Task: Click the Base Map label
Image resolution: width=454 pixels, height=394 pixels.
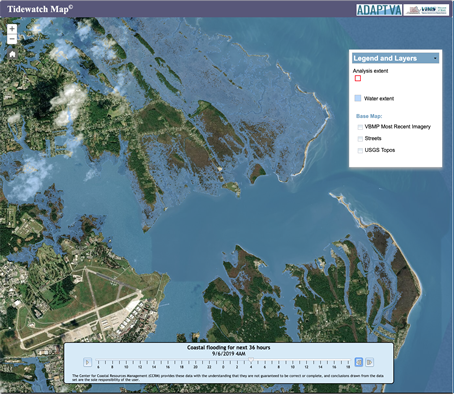Action: point(369,116)
